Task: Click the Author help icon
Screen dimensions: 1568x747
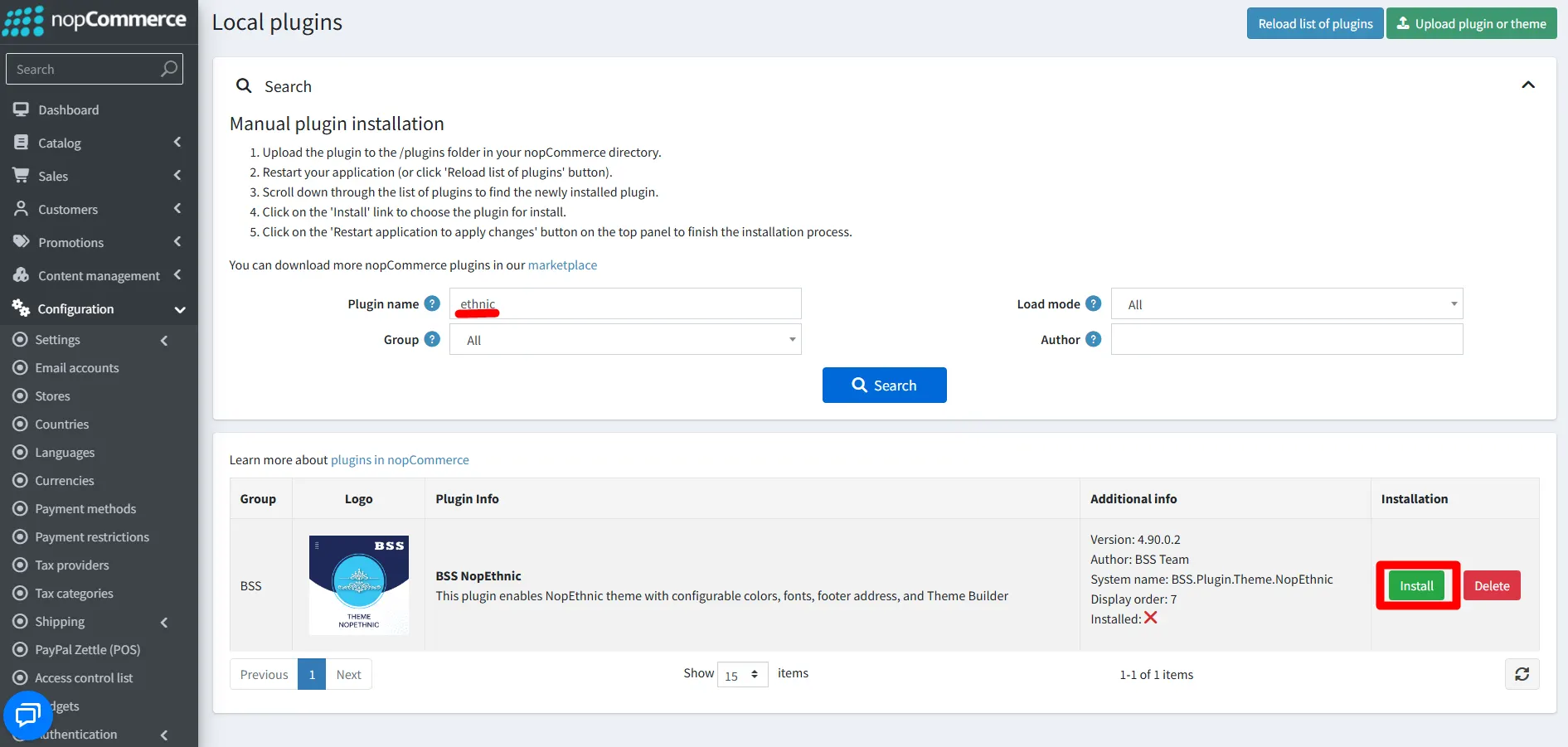Action: (x=1094, y=339)
